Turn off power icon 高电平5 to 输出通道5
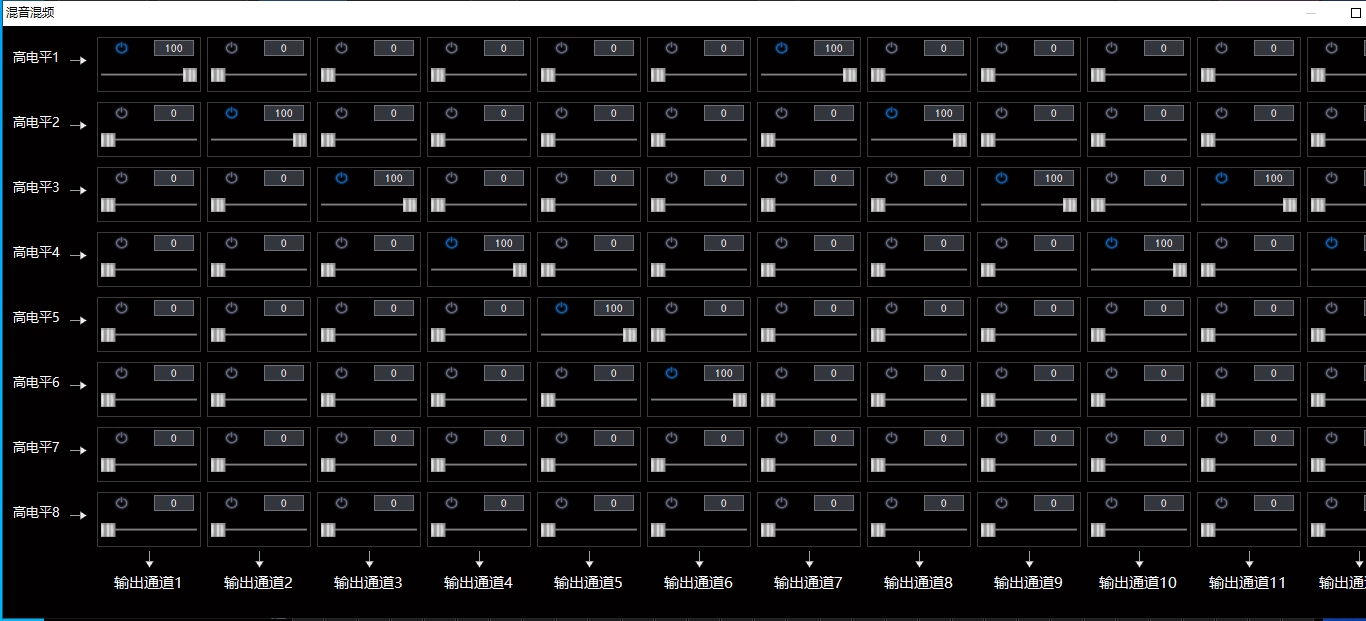Image resolution: width=1366 pixels, height=621 pixels. [561, 308]
